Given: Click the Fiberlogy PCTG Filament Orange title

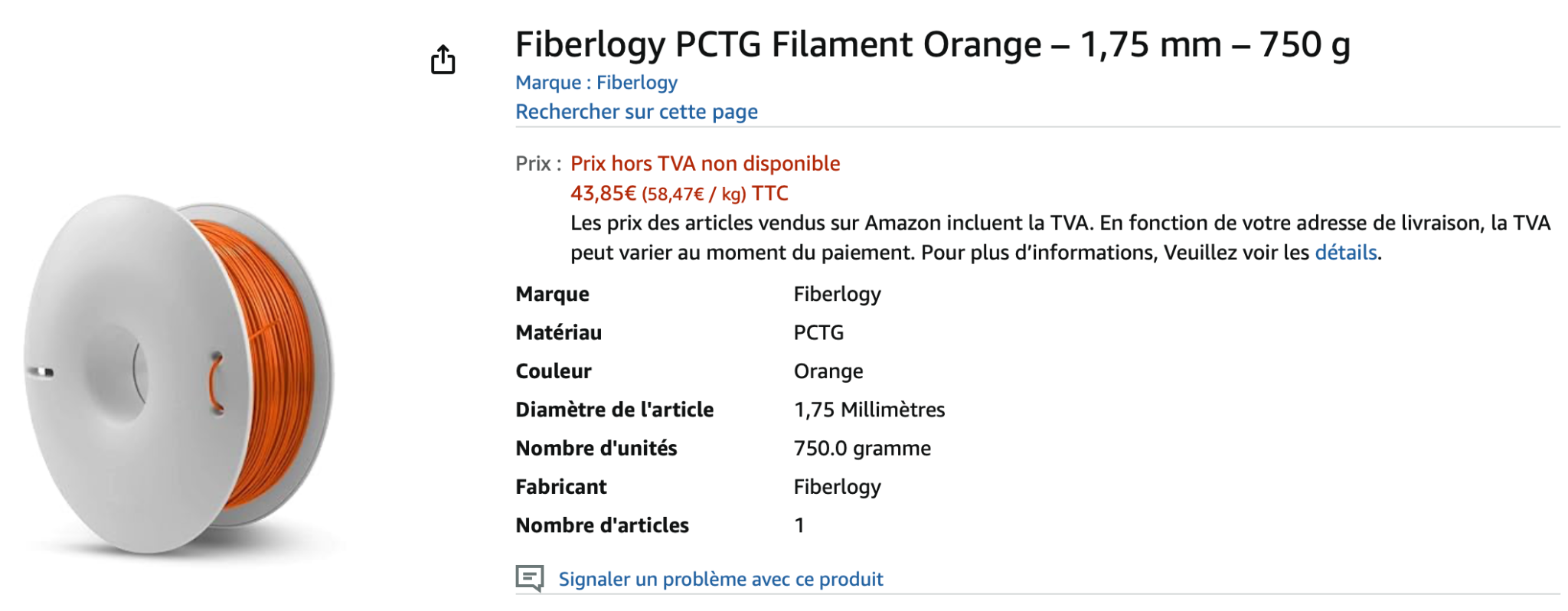Looking at the screenshot, I should tap(932, 44).
